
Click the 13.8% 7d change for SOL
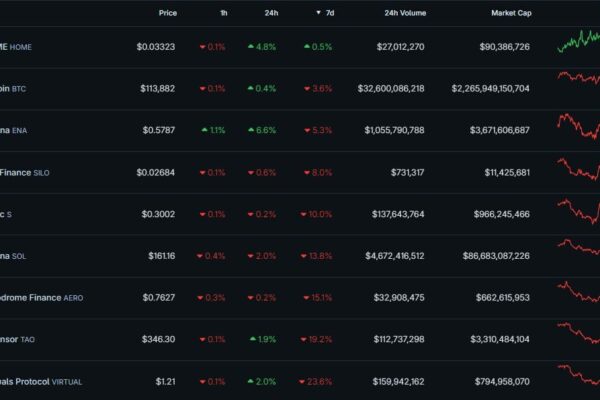coord(316,256)
